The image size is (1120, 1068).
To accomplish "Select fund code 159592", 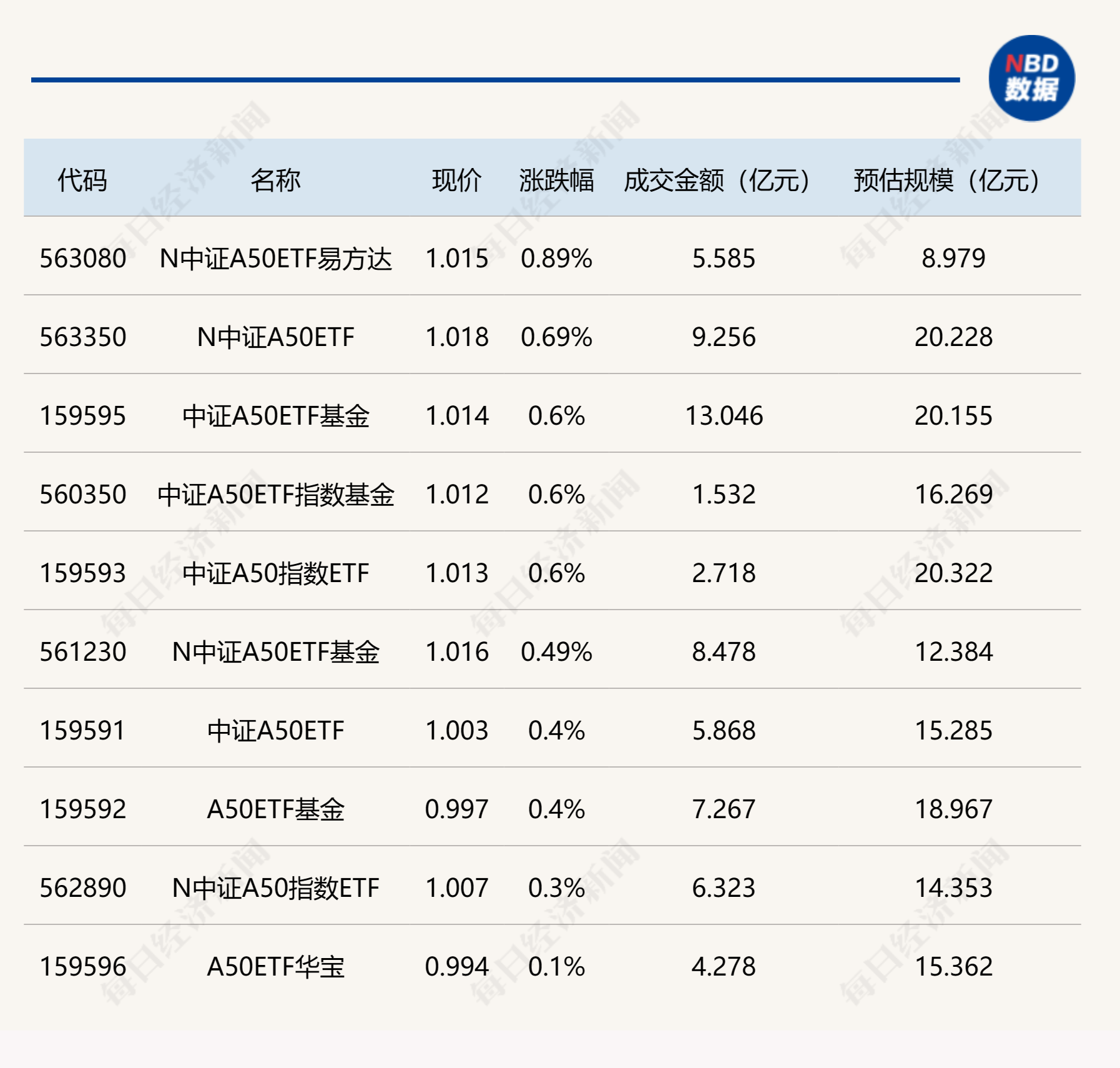I will tap(82, 809).
